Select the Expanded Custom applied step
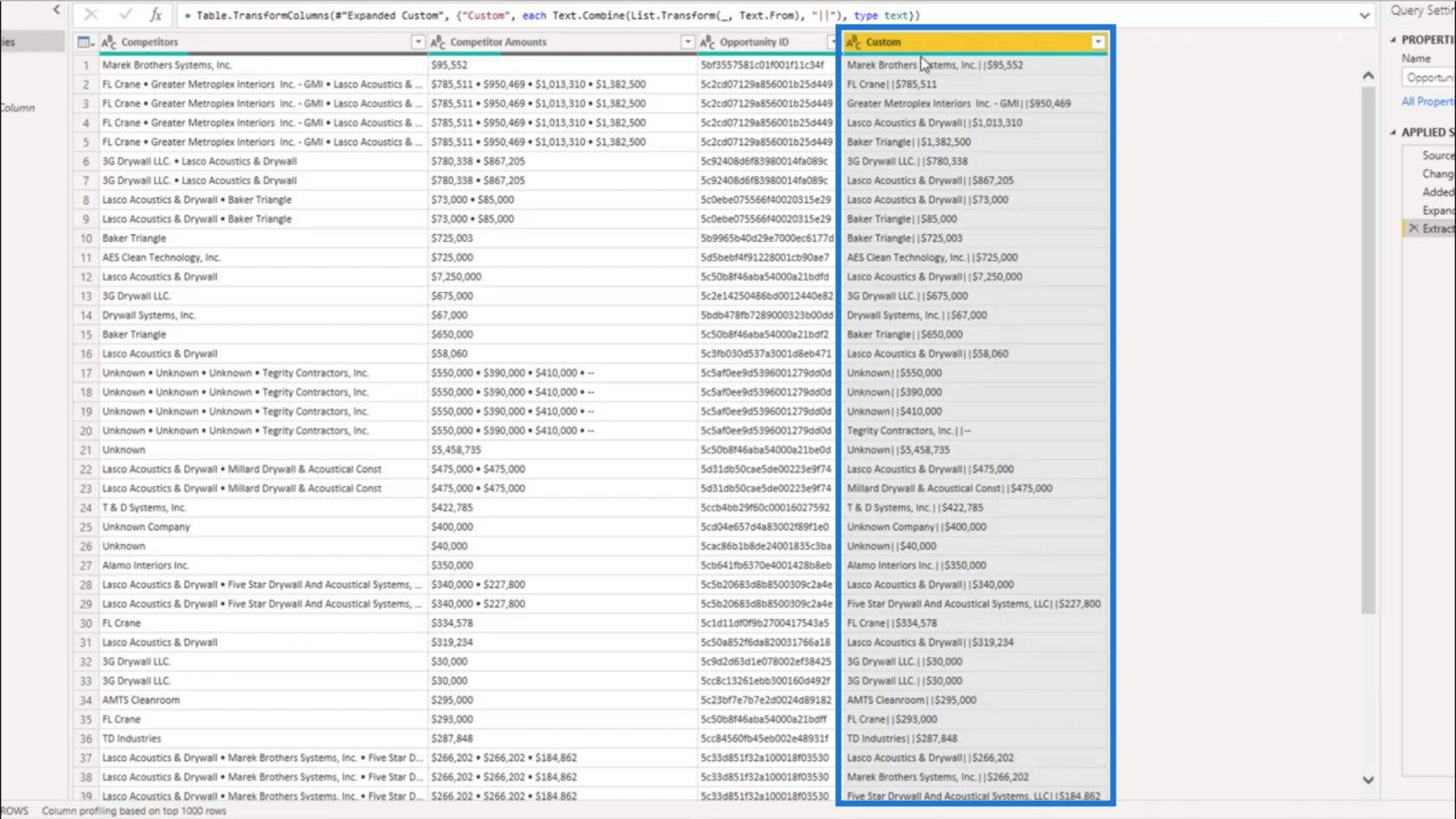Screen dimensions: 1456x819 click(1438, 210)
